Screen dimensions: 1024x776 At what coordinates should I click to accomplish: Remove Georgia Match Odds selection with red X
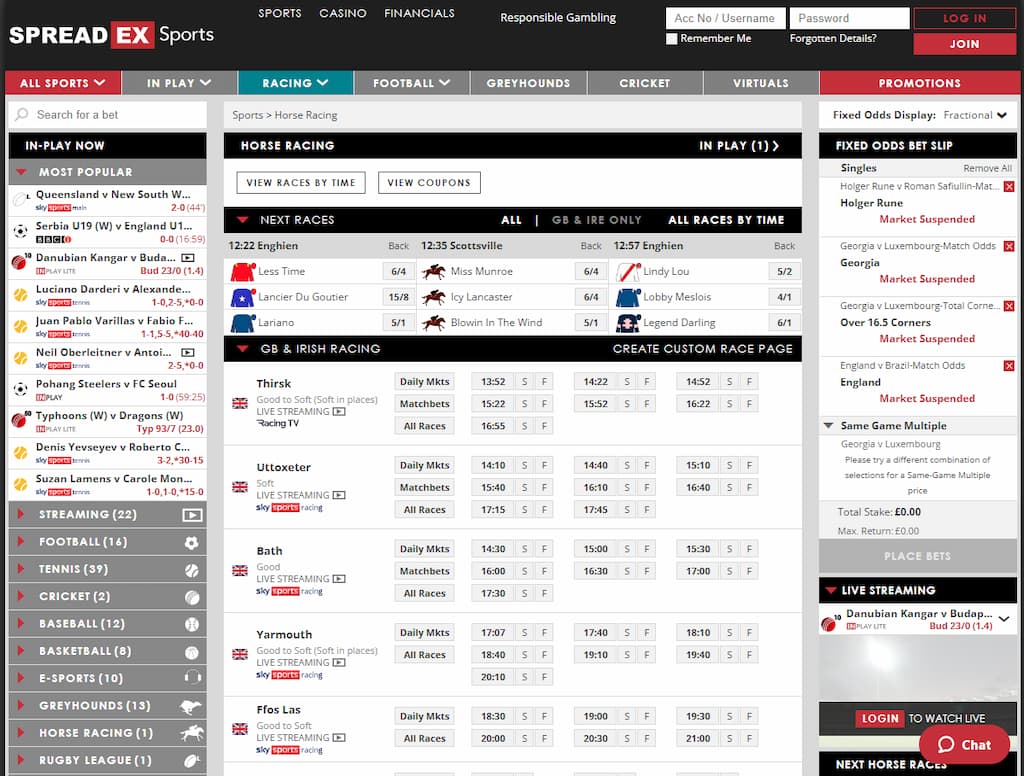[x=1008, y=246]
